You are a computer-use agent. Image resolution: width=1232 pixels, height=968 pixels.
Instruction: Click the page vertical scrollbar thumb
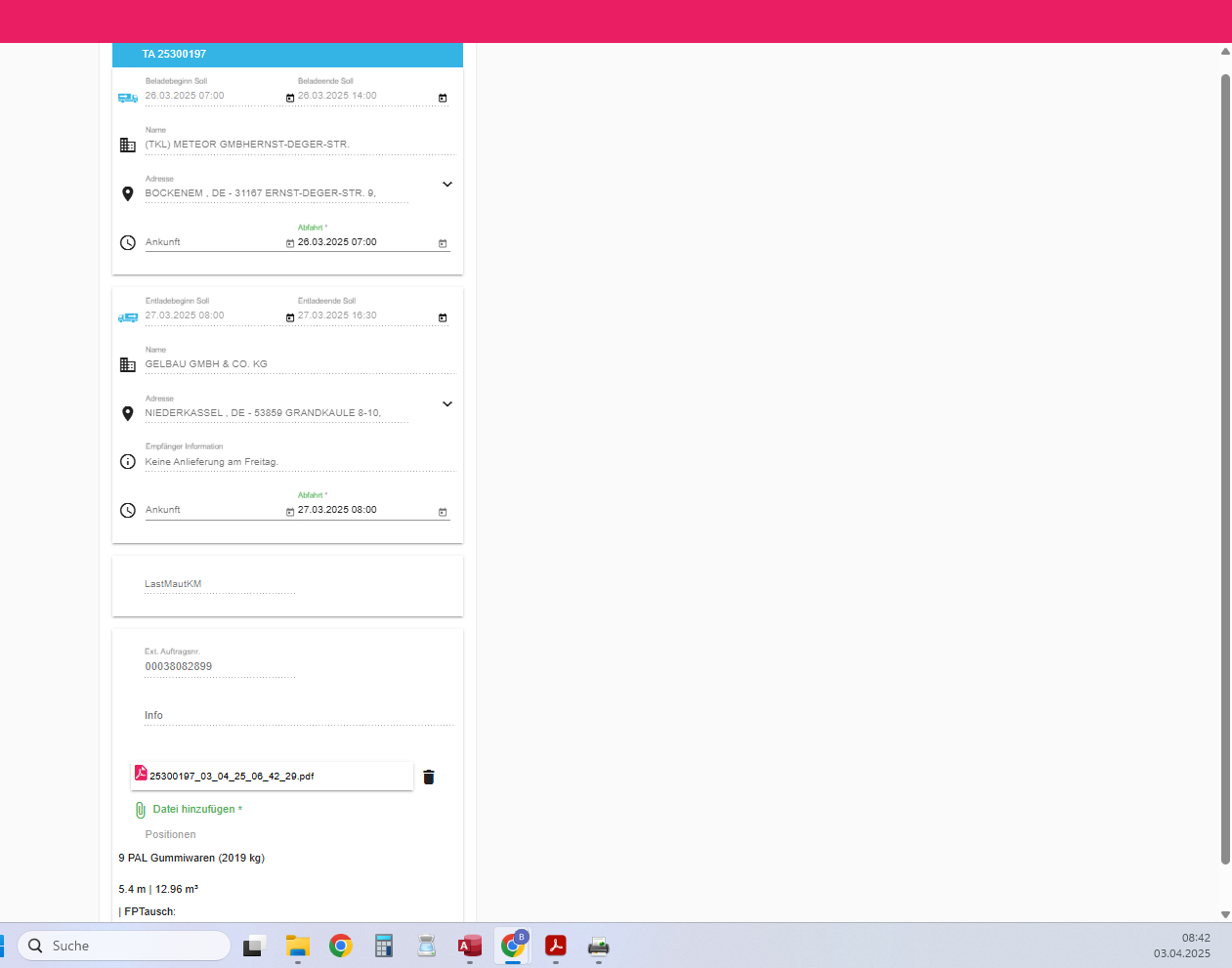click(1225, 469)
